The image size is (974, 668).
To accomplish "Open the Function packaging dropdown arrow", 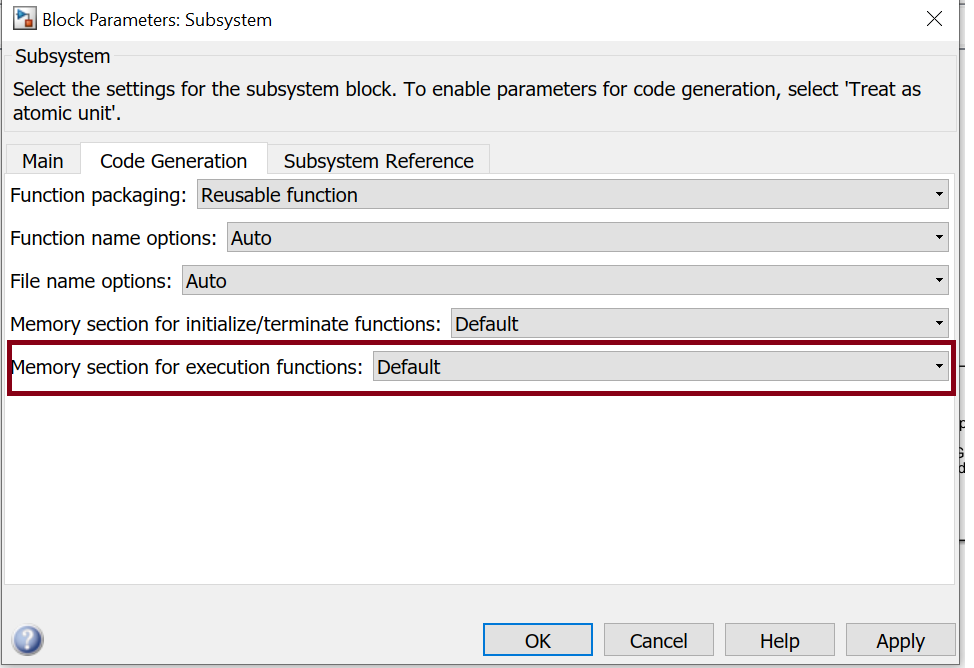I will [x=940, y=194].
